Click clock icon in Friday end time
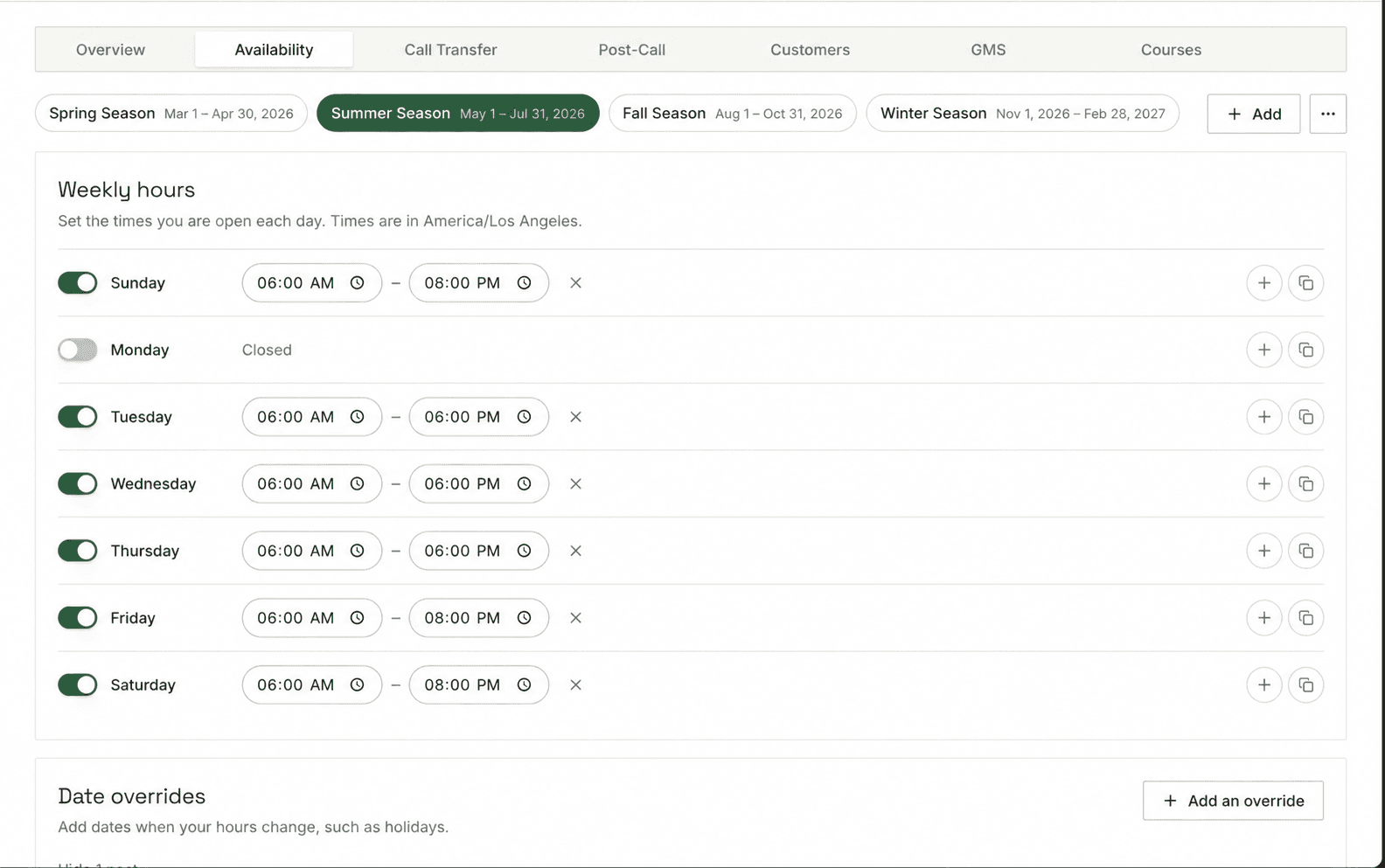1385x868 pixels. tap(524, 618)
